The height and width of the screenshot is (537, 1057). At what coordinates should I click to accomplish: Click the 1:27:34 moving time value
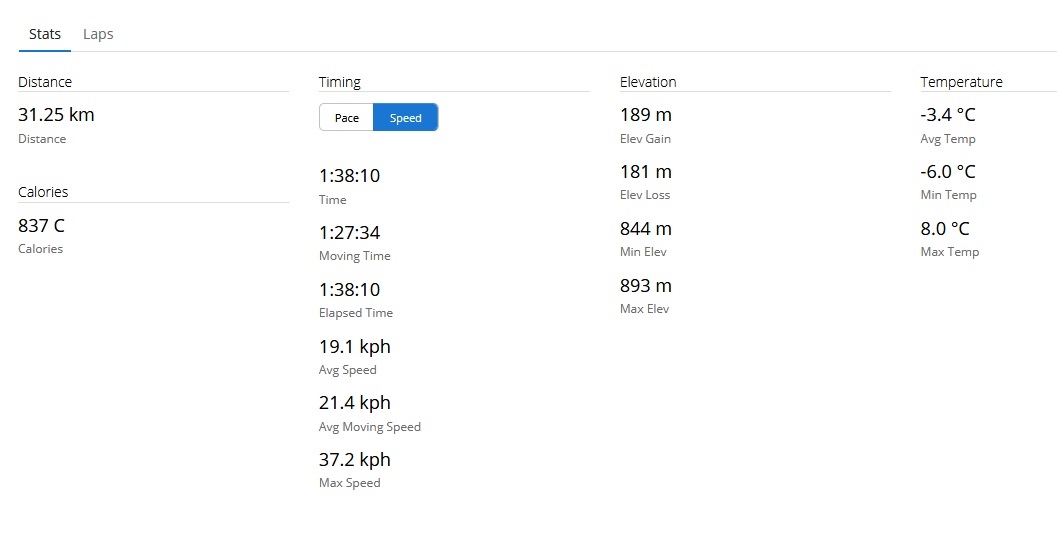[x=349, y=233]
